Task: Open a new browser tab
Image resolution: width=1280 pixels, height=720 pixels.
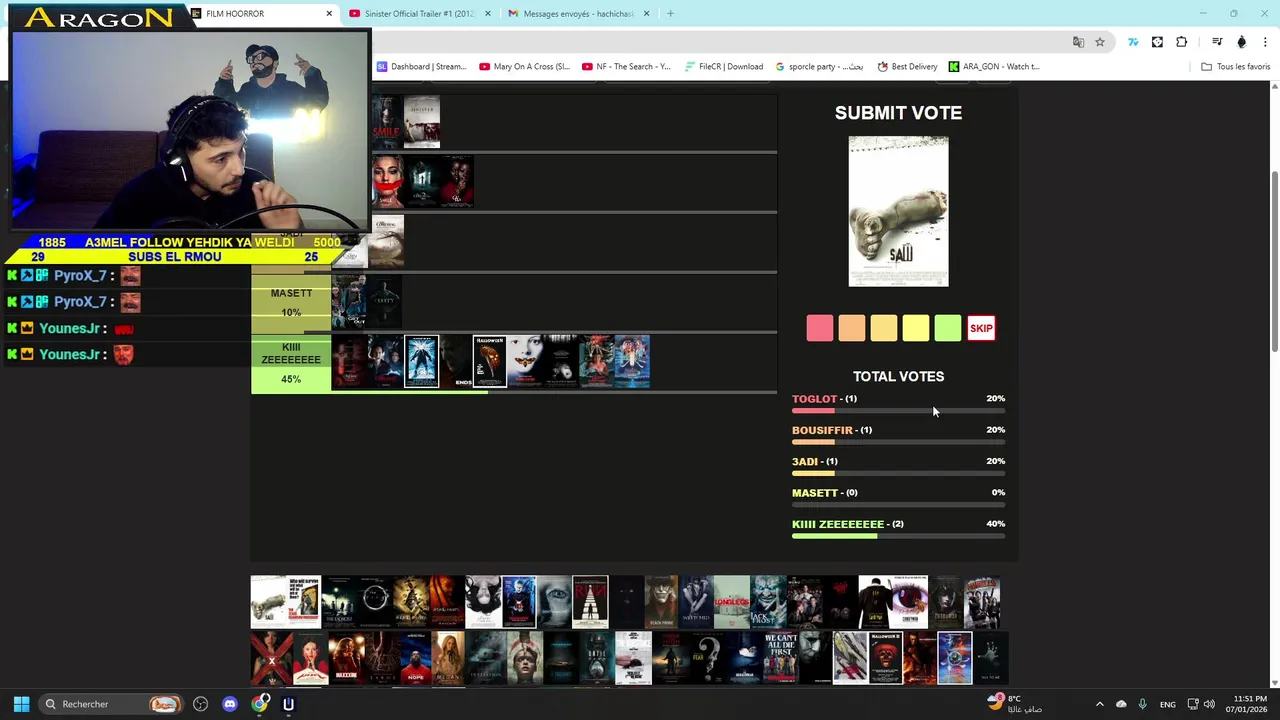Action: click(x=670, y=14)
